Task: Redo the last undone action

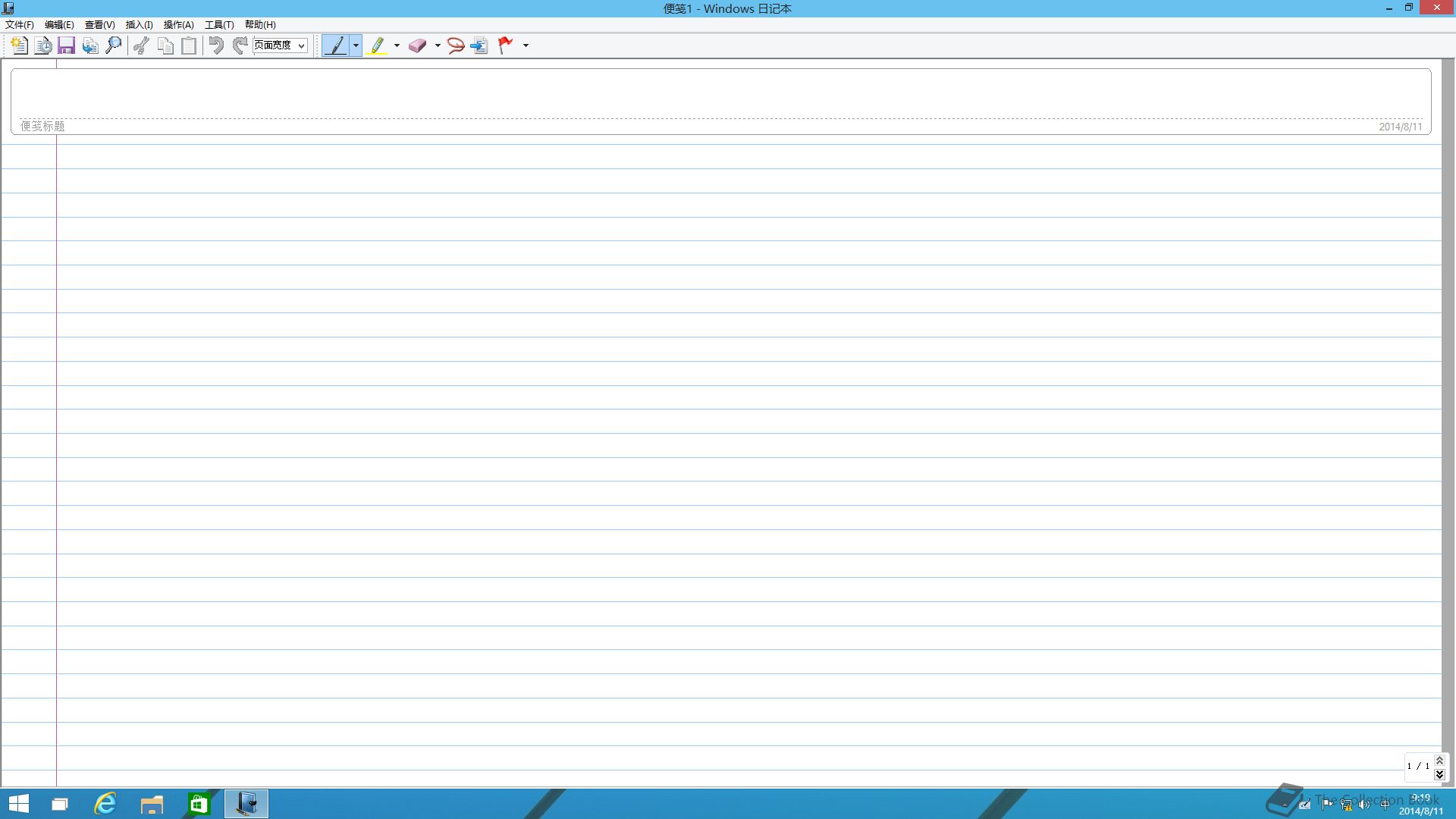Action: 240,45
